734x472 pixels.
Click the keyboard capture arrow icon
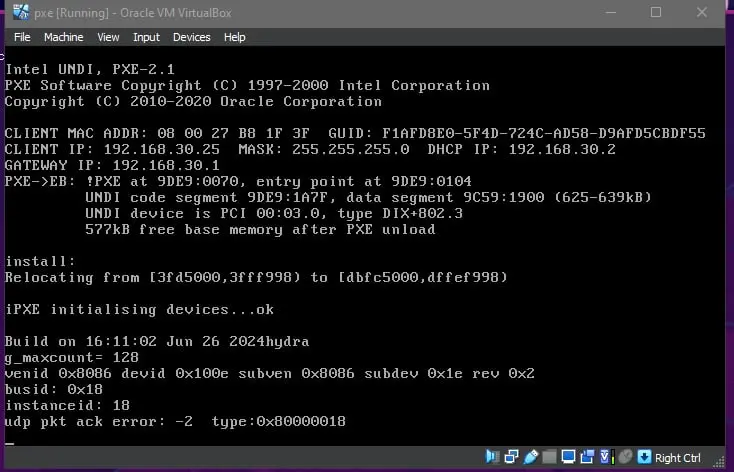[x=645, y=457]
